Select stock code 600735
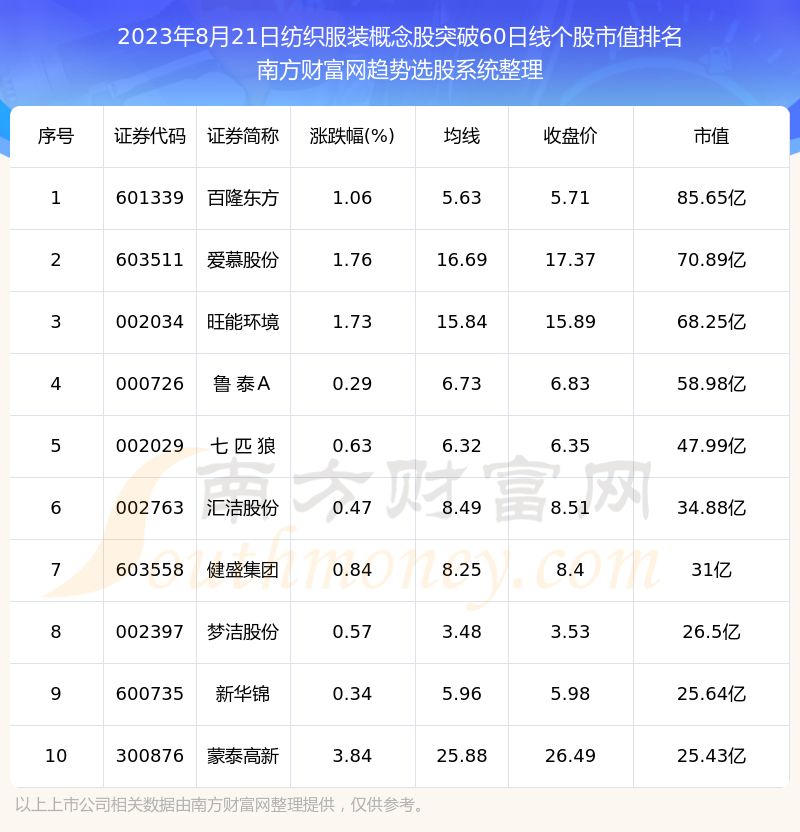The height and width of the screenshot is (832, 800). [150, 694]
